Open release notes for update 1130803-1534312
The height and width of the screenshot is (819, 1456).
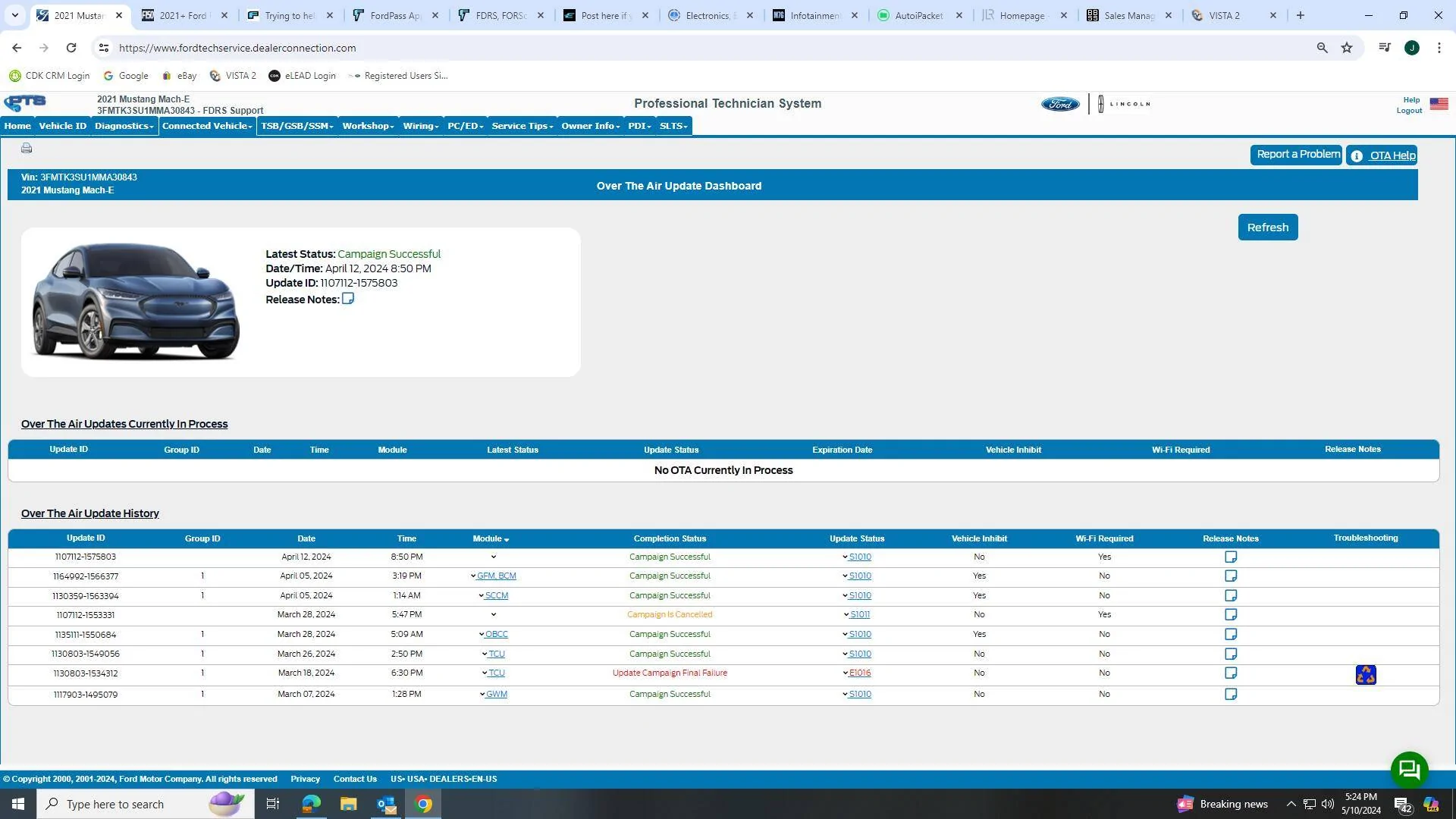[1231, 673]
